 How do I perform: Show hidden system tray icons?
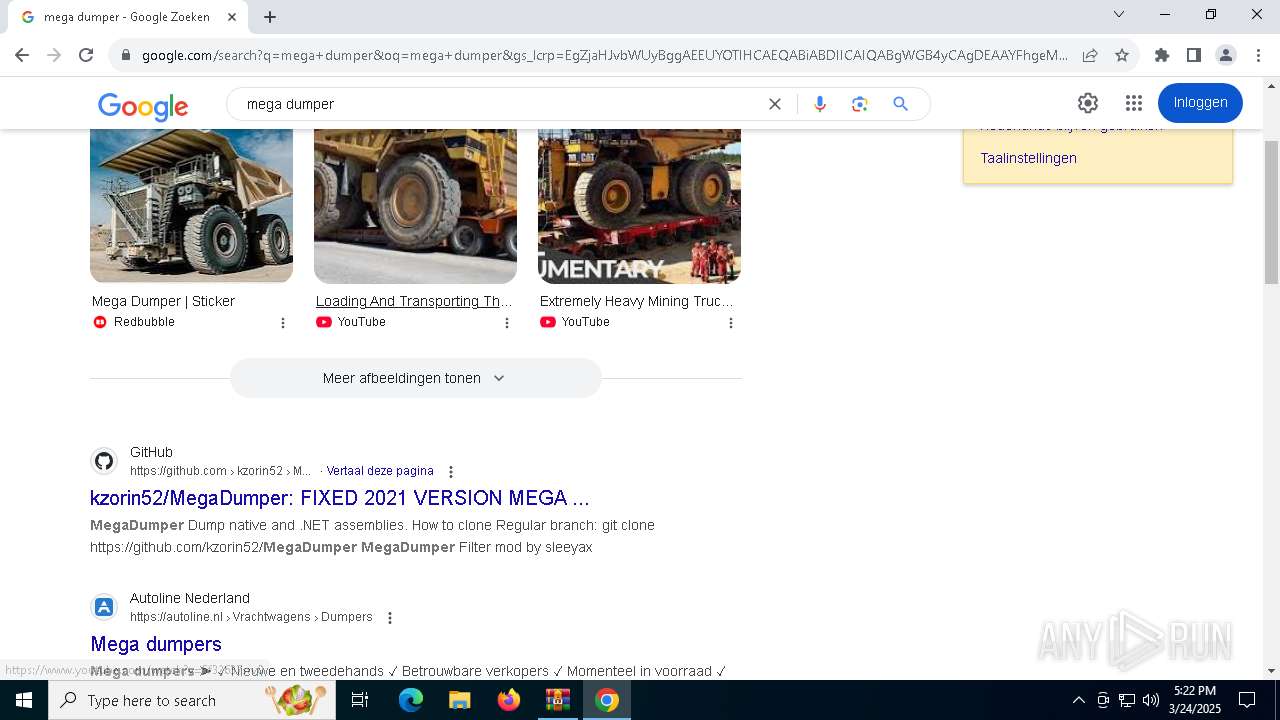tap(1078, 700)
